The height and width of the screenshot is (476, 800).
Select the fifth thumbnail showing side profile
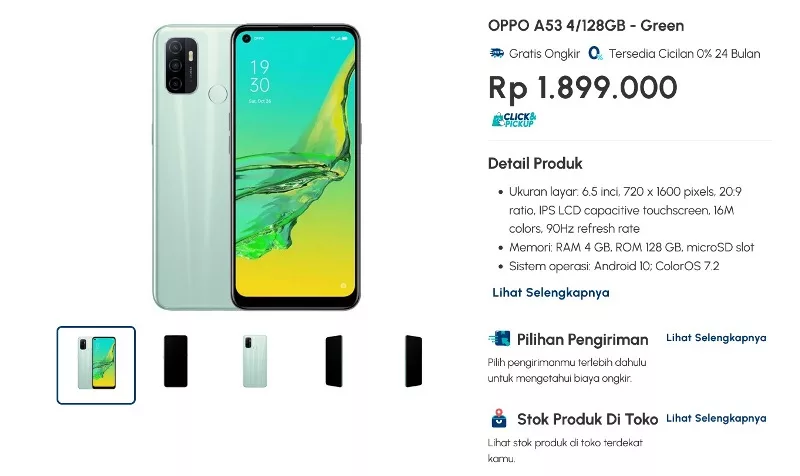[413, 361]
